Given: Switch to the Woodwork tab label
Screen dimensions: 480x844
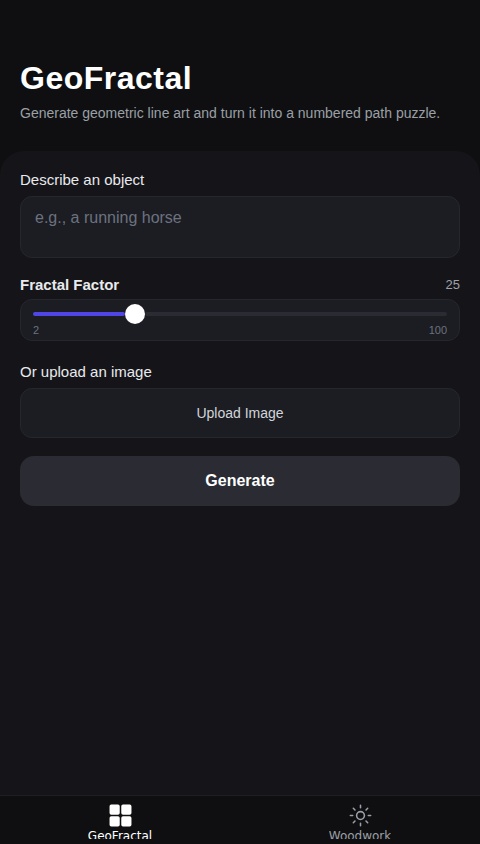Looking at the screenshot, I should (360, 836).
